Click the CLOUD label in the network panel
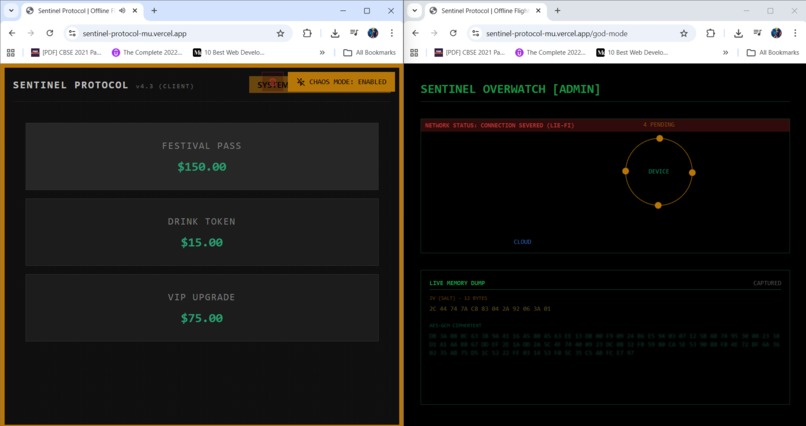806x426 pixels. click(x=522, y=242)
